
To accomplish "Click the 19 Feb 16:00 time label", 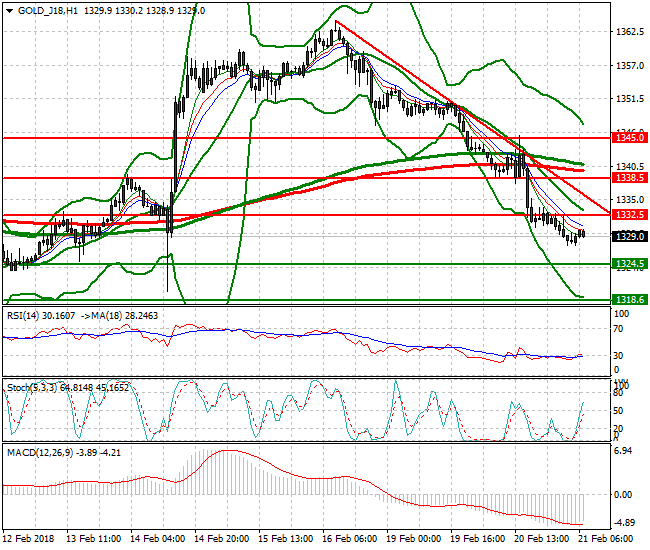I will [x=478, y=539].
